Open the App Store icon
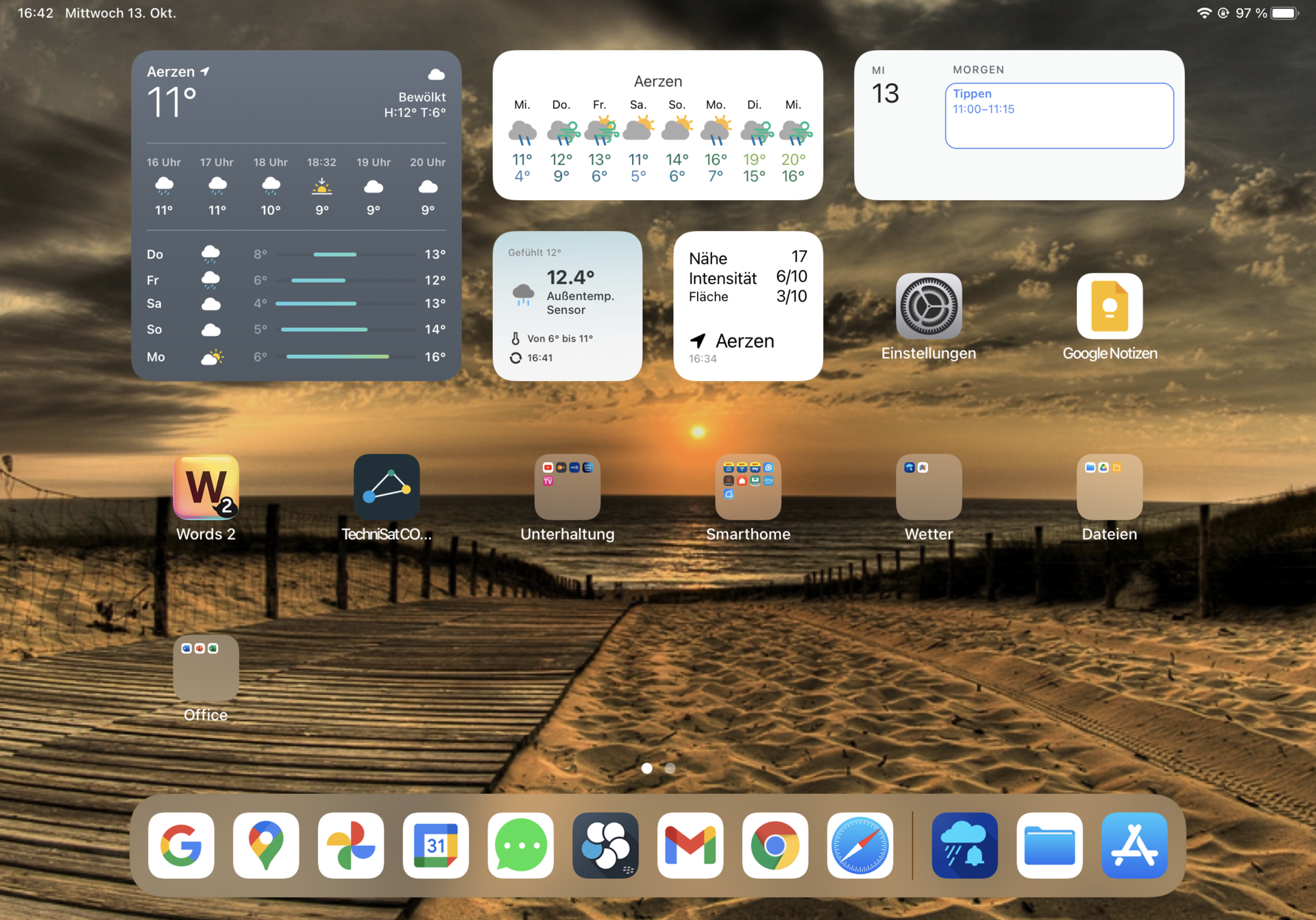 pos(1134,845)
